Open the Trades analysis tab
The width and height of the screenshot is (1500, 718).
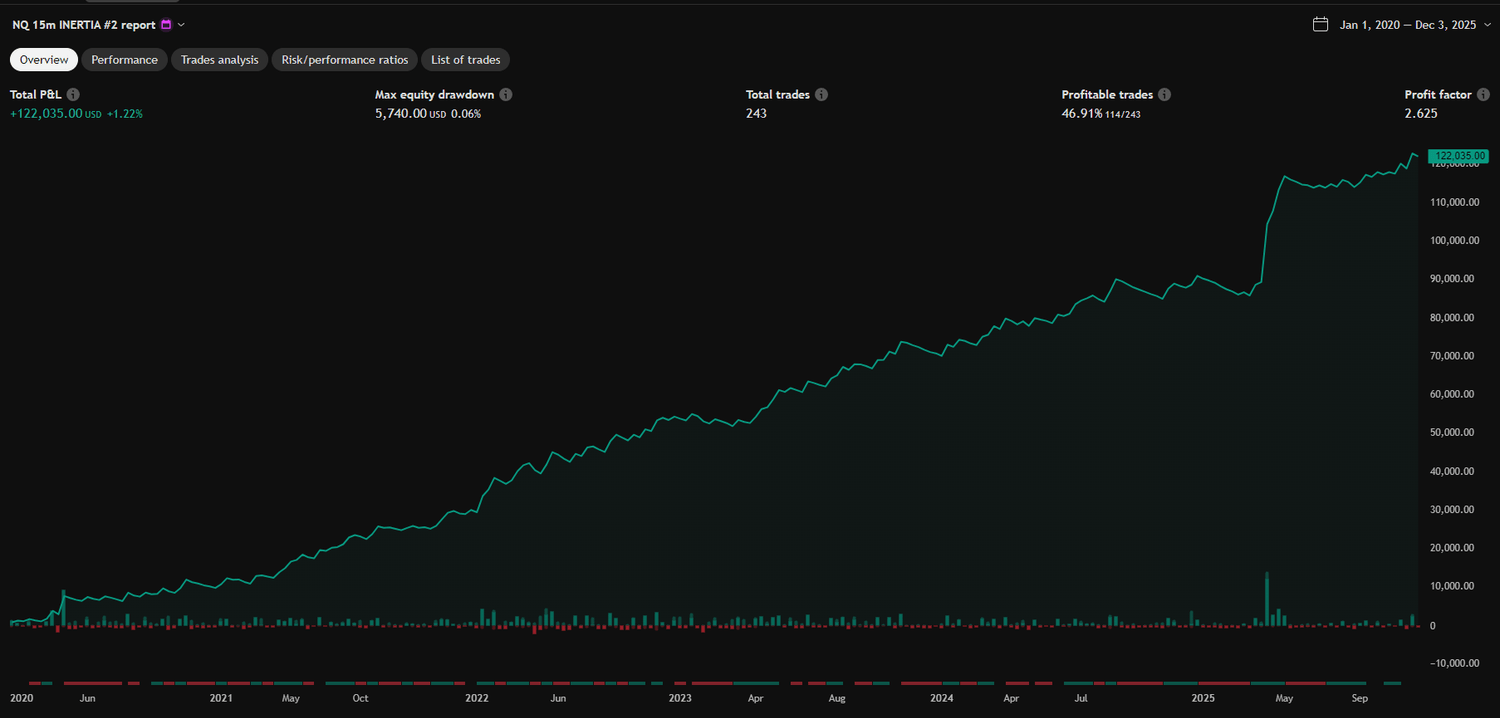point(219,60)
